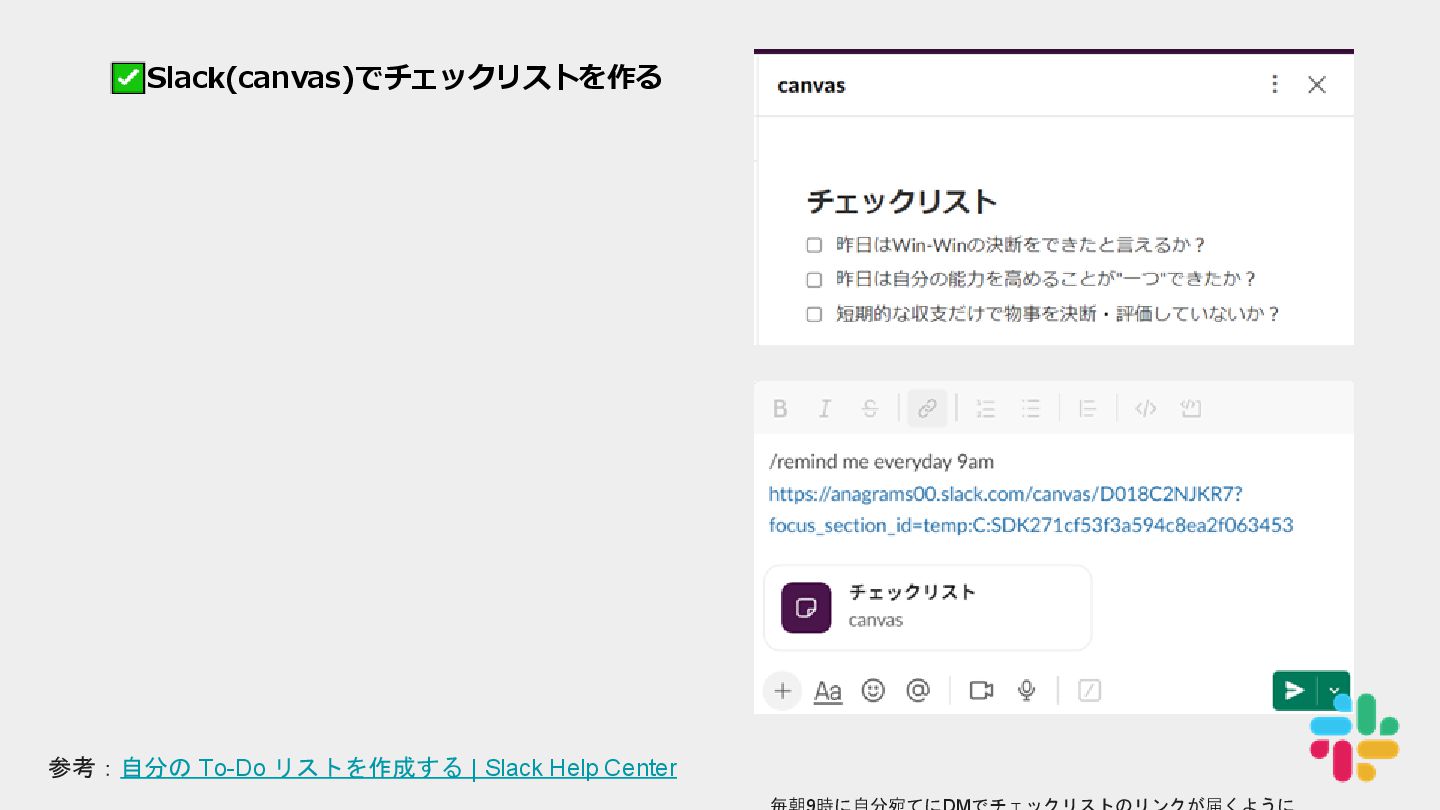The height and width of the screenshot is (810, 1440).
Task: Click the チェックリスト canvas heading
Action: point(902,201)
